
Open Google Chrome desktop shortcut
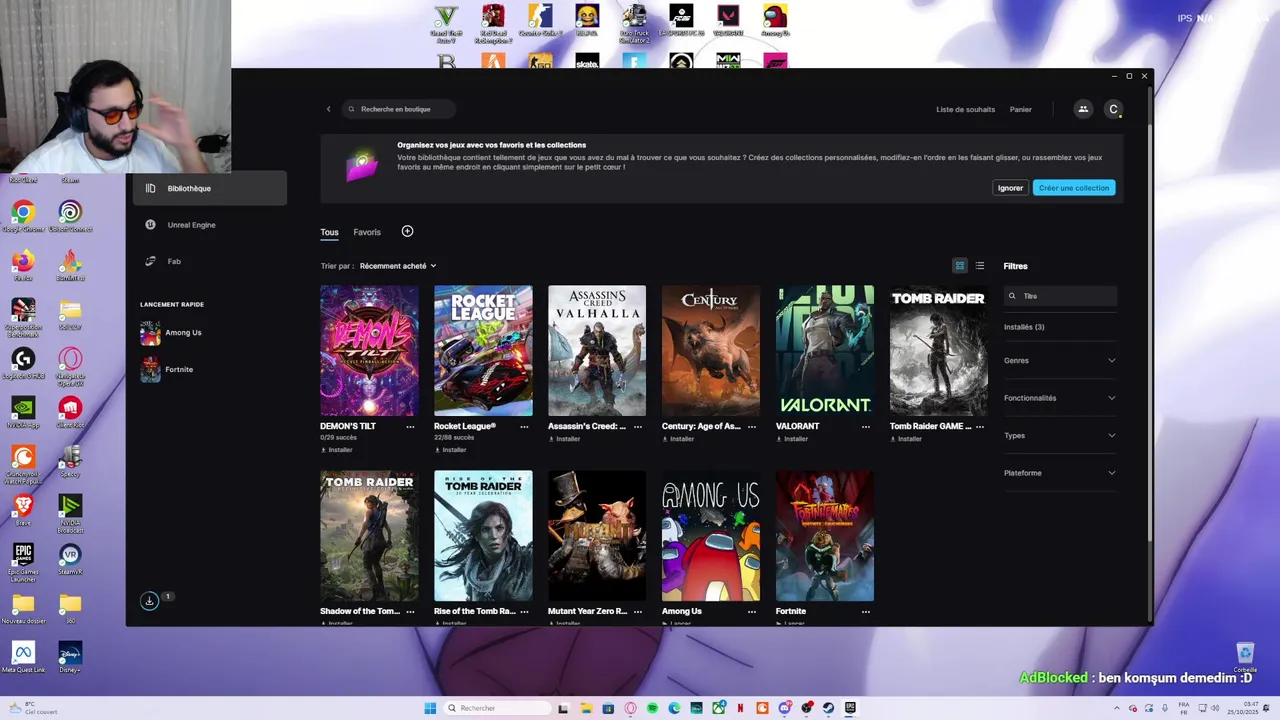tap(23, 216)
